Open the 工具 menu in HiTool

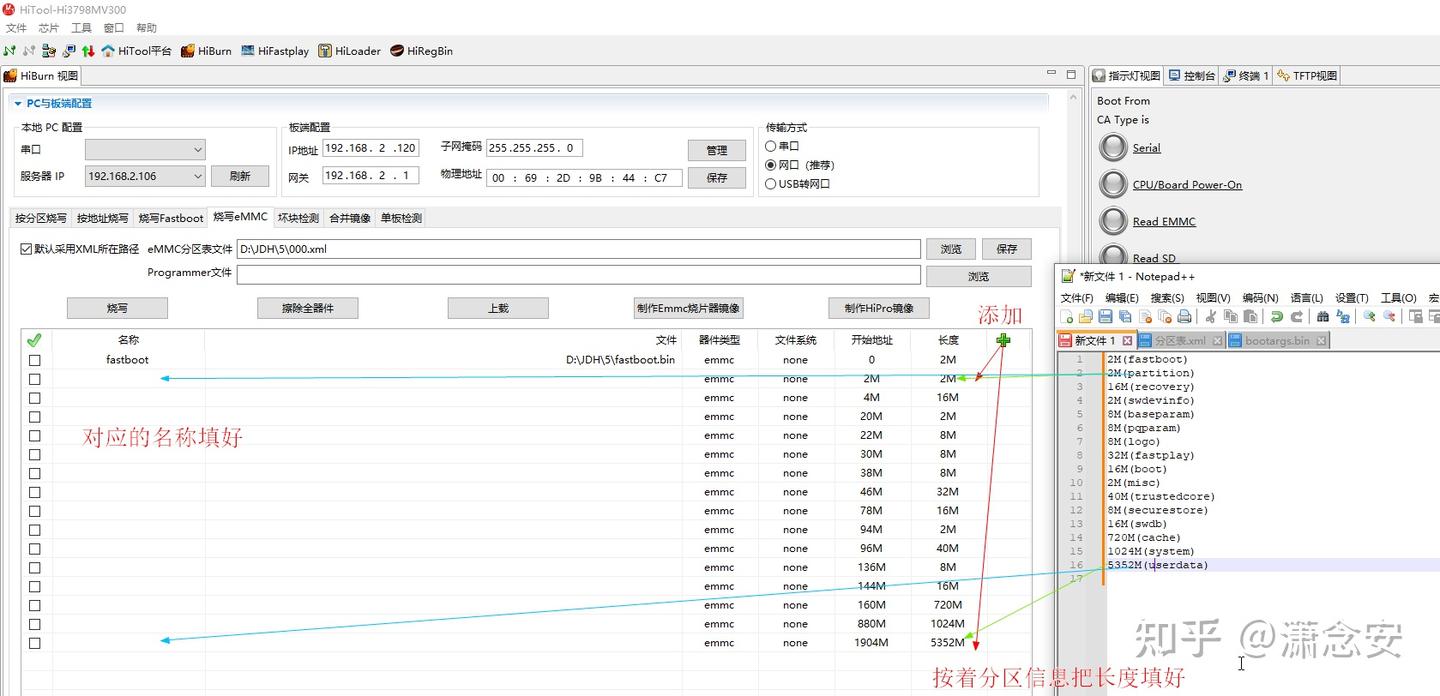point(81,28)
